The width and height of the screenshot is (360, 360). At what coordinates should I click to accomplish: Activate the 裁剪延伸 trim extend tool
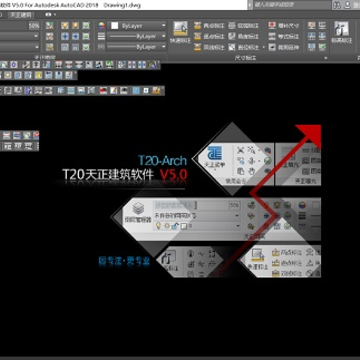[284, 47]
